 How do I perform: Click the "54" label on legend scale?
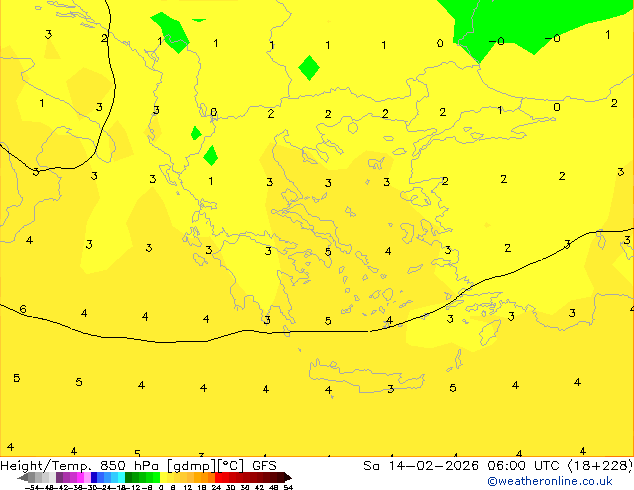click(x=288, y=487)
